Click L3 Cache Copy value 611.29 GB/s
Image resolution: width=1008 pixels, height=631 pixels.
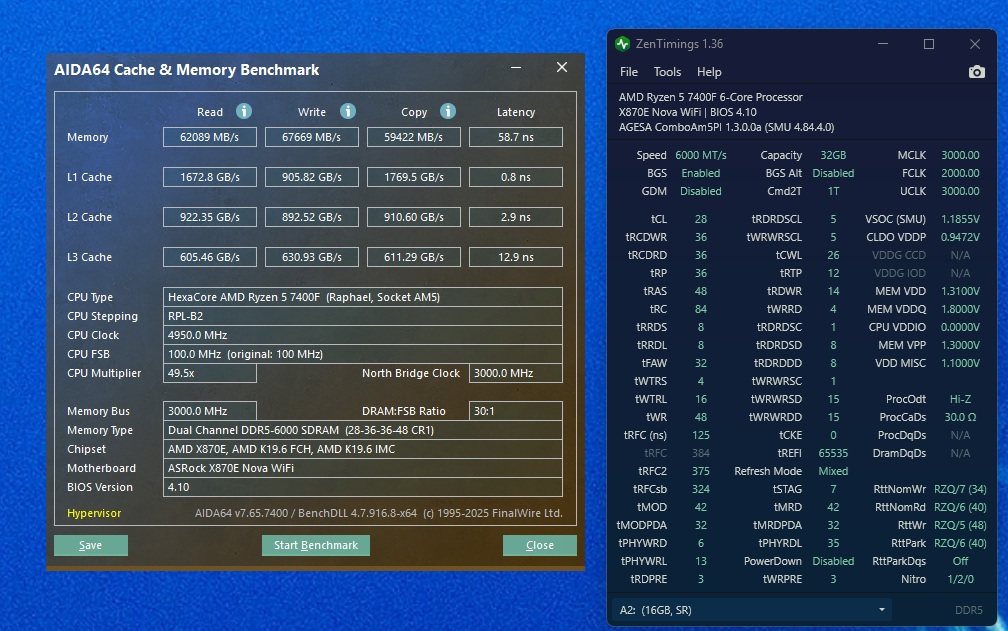click(413, 257)
